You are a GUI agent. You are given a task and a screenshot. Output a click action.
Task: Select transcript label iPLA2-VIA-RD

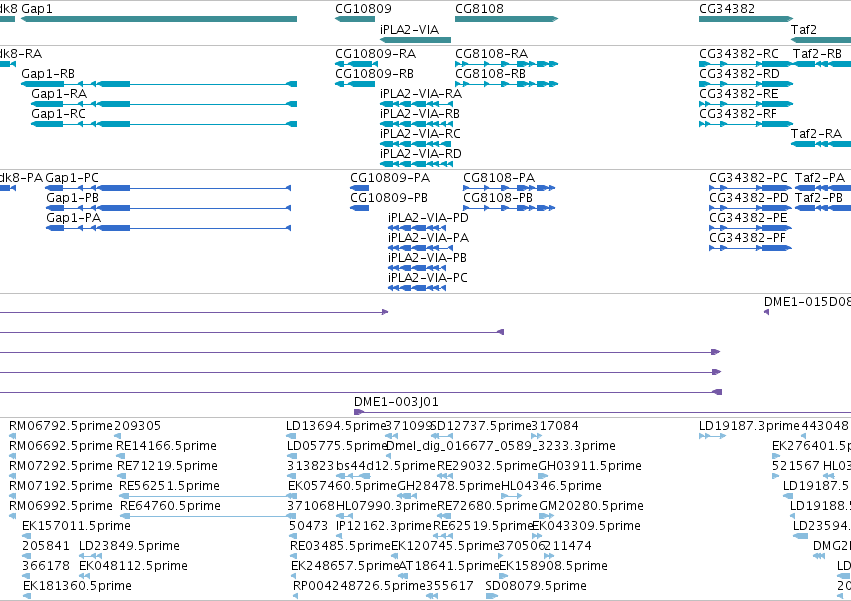(x=421, y=154)
